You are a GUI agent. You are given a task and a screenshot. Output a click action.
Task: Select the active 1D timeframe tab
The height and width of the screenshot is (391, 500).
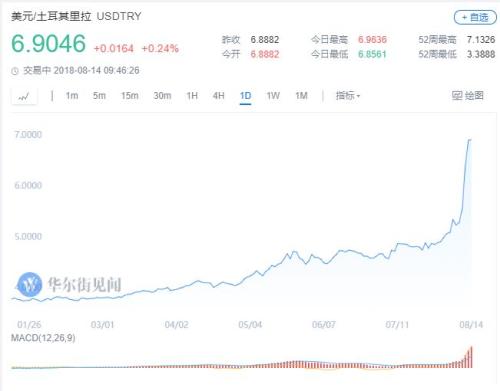click(x=245, y=96)
